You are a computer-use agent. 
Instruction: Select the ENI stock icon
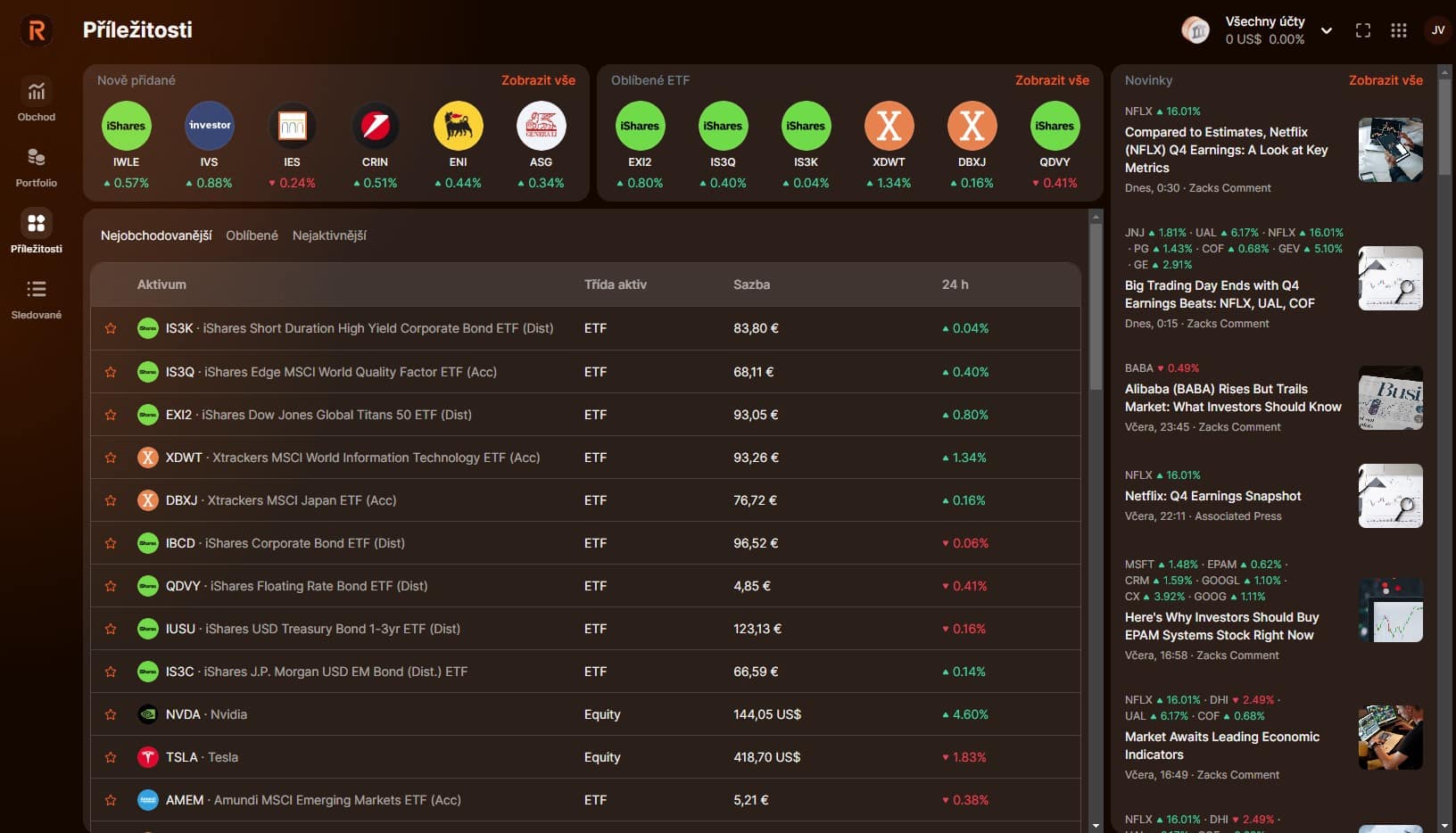pos(458,127)
